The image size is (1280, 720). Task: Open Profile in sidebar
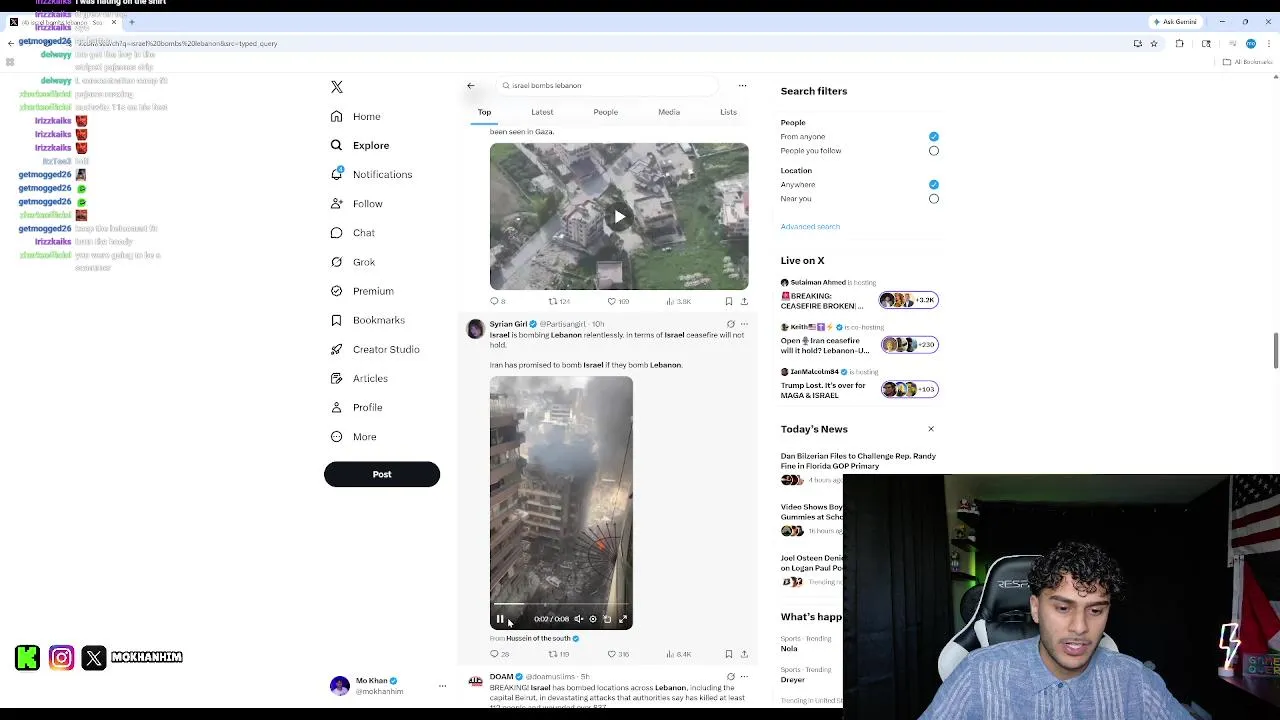pos(357,408)
